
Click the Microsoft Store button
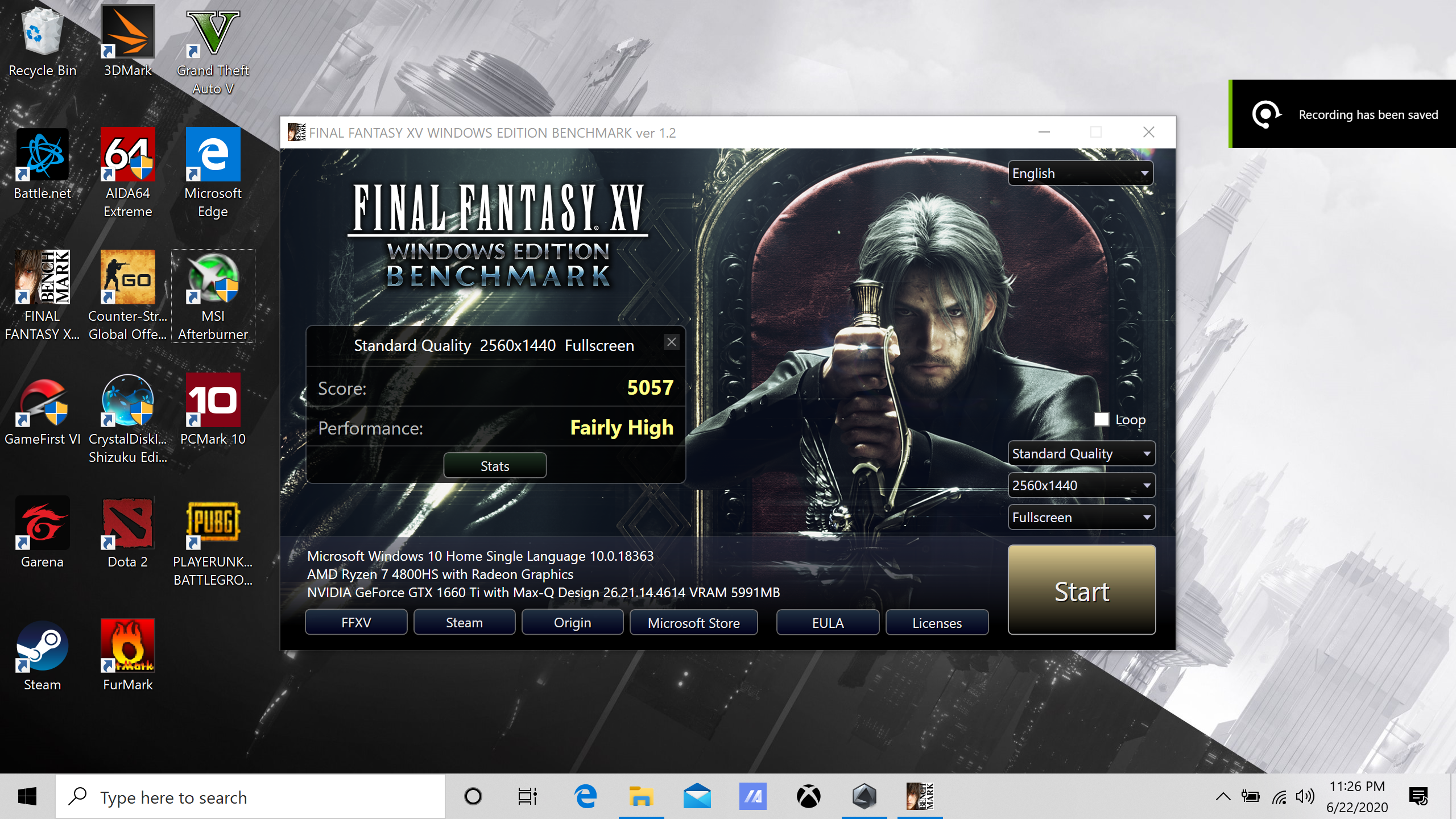coord(693,622)
